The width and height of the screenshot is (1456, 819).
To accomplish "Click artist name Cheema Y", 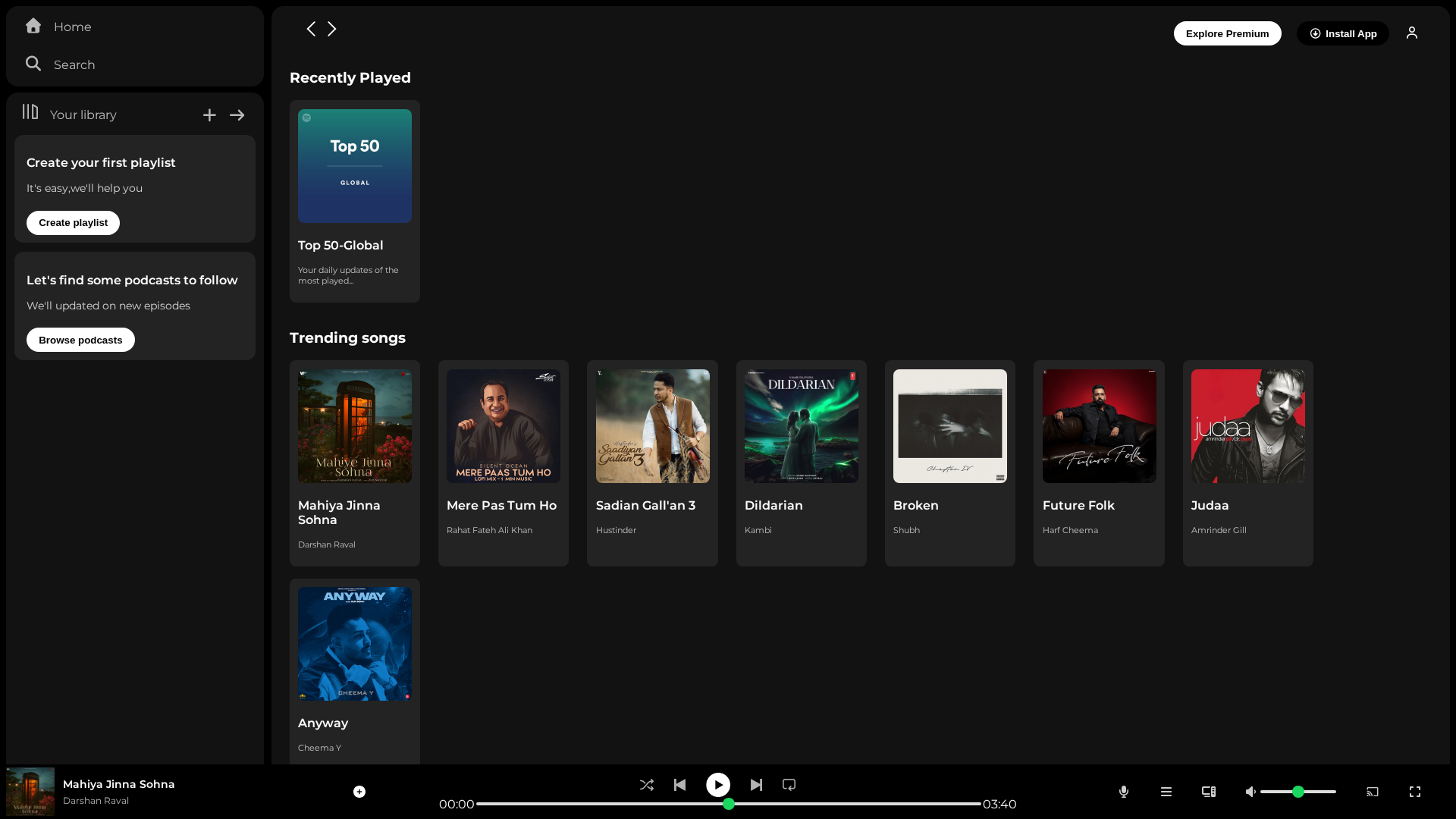I will coord(319,748).
